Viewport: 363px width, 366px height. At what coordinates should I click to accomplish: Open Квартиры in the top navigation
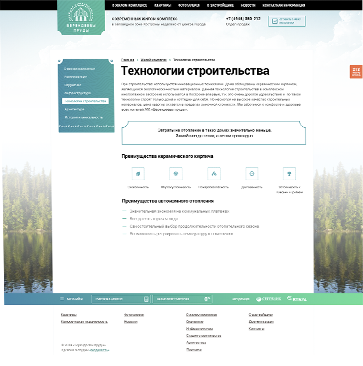tap(163, 5)
